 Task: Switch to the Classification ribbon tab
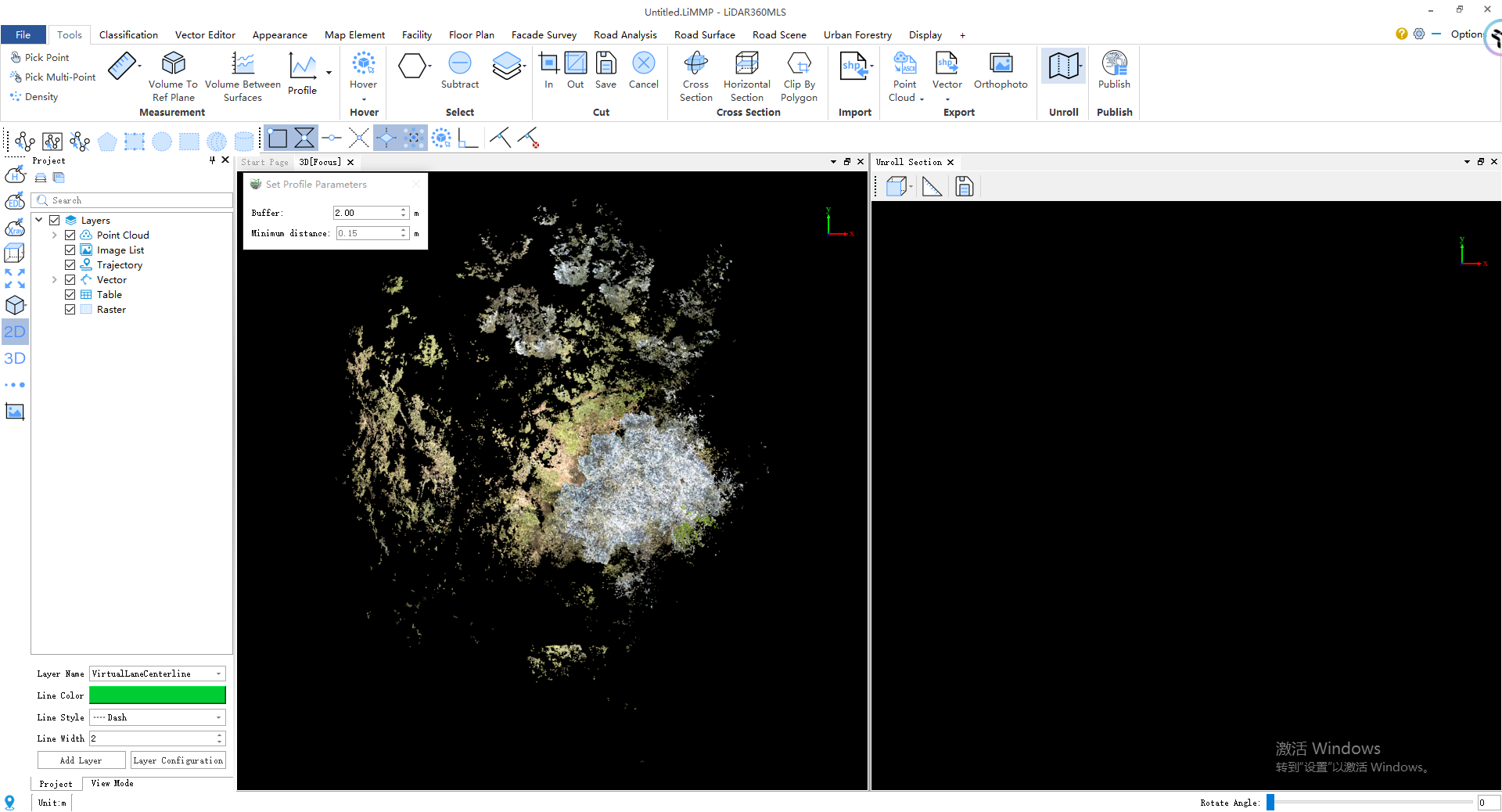tap(128, 34)
